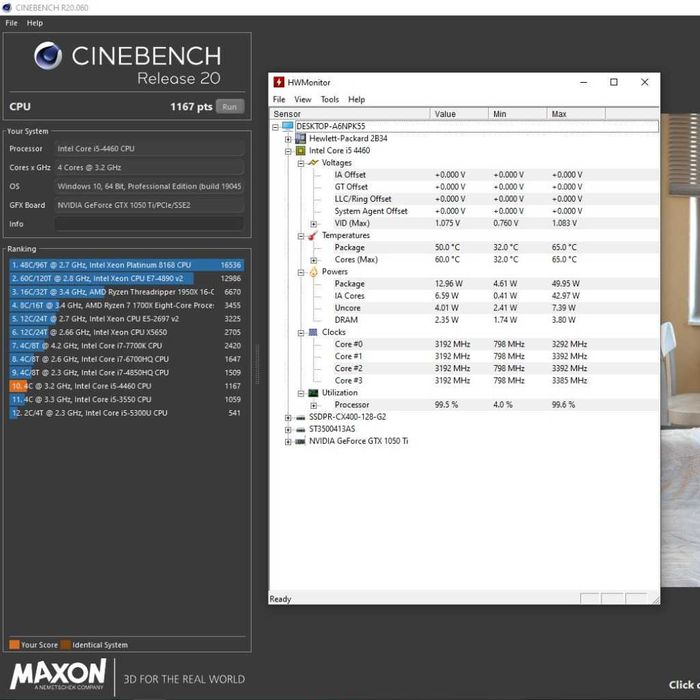The height and width of the screenshot is (700, 700).
Task: Click the ST3500413AS drive icon
Action: pyautogui.click(x=301, y=429)
